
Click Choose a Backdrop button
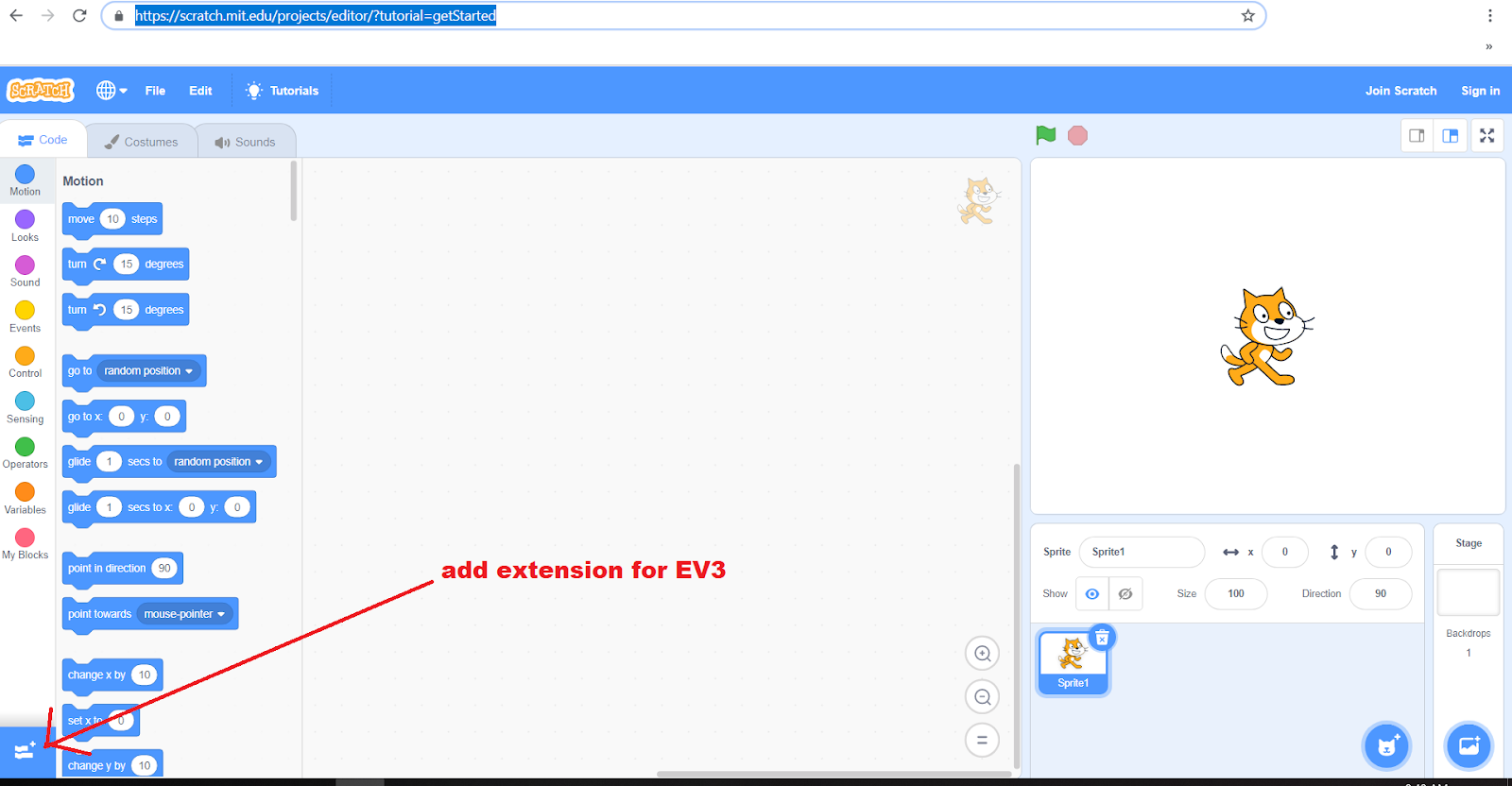click(x=1469, y=746)
